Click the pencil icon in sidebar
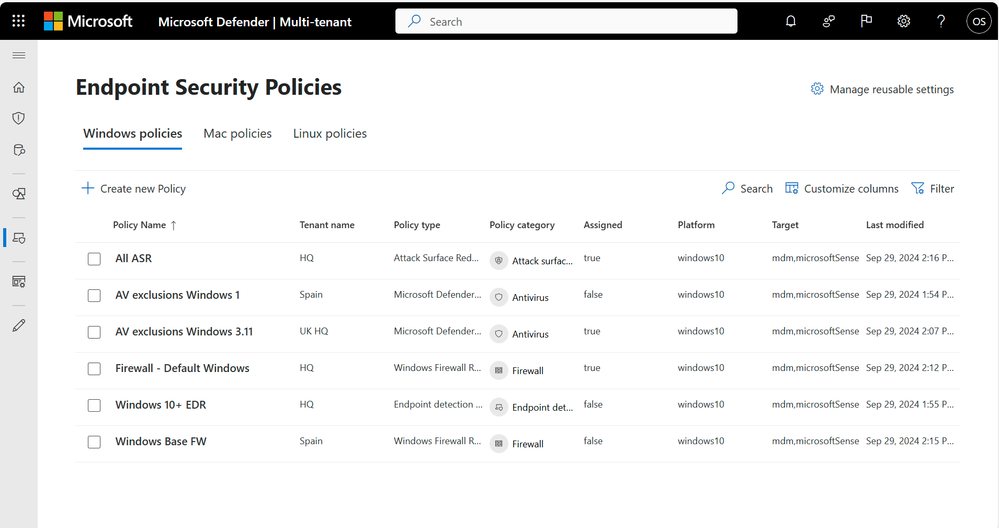The height and width of the screenshot is (528, 999). [18, 326]
